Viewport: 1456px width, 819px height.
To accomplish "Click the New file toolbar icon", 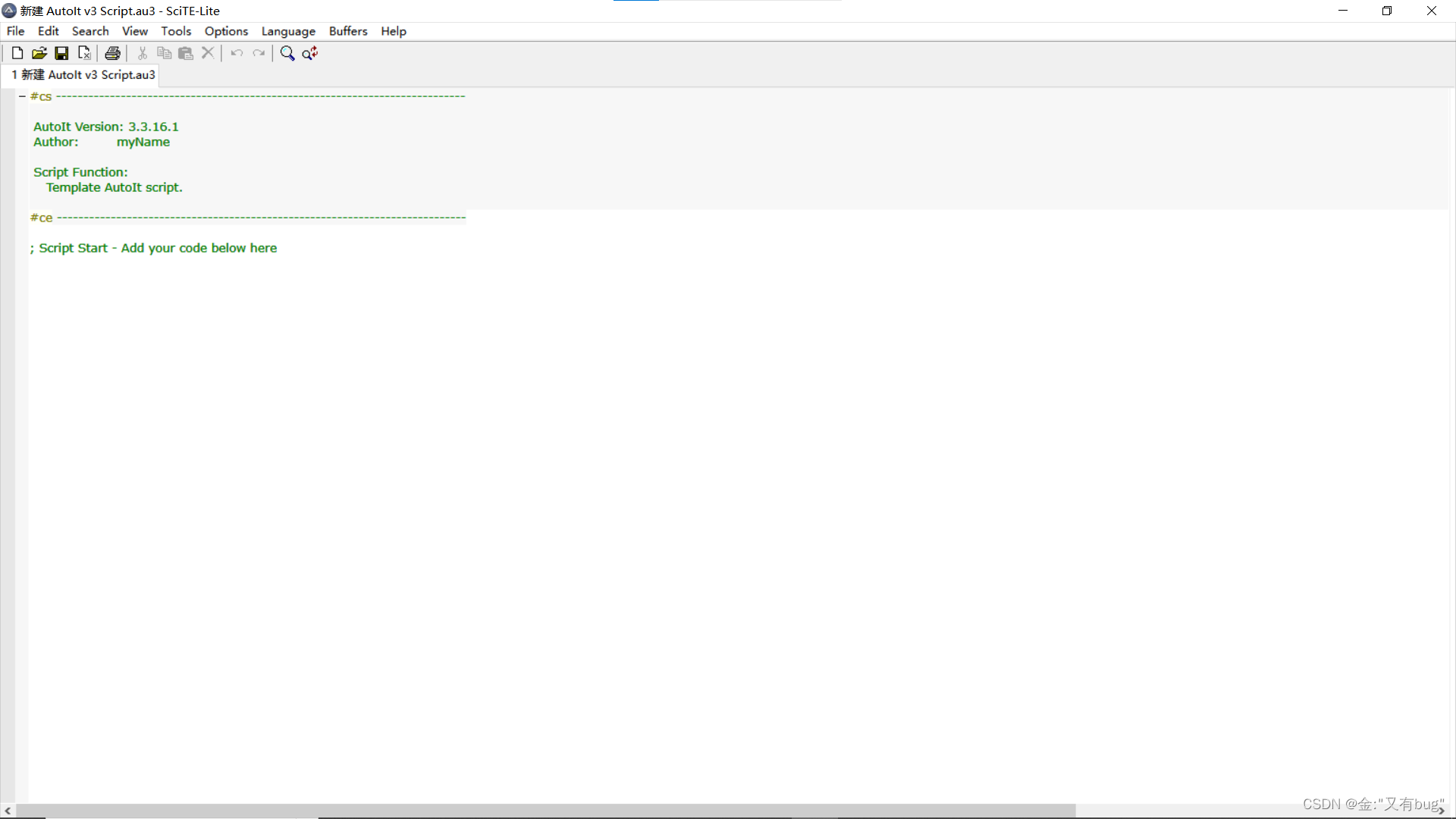I will [x=17, y=53].
